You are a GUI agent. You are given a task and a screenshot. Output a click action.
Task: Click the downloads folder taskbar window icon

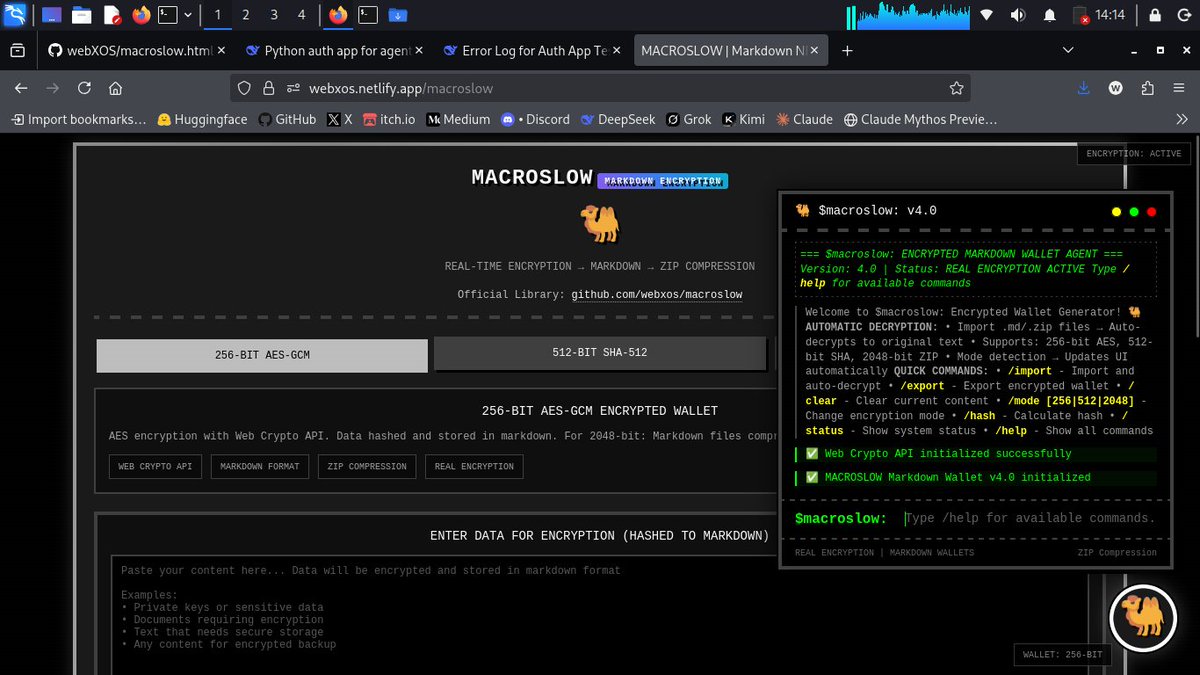tap(397, 15)
